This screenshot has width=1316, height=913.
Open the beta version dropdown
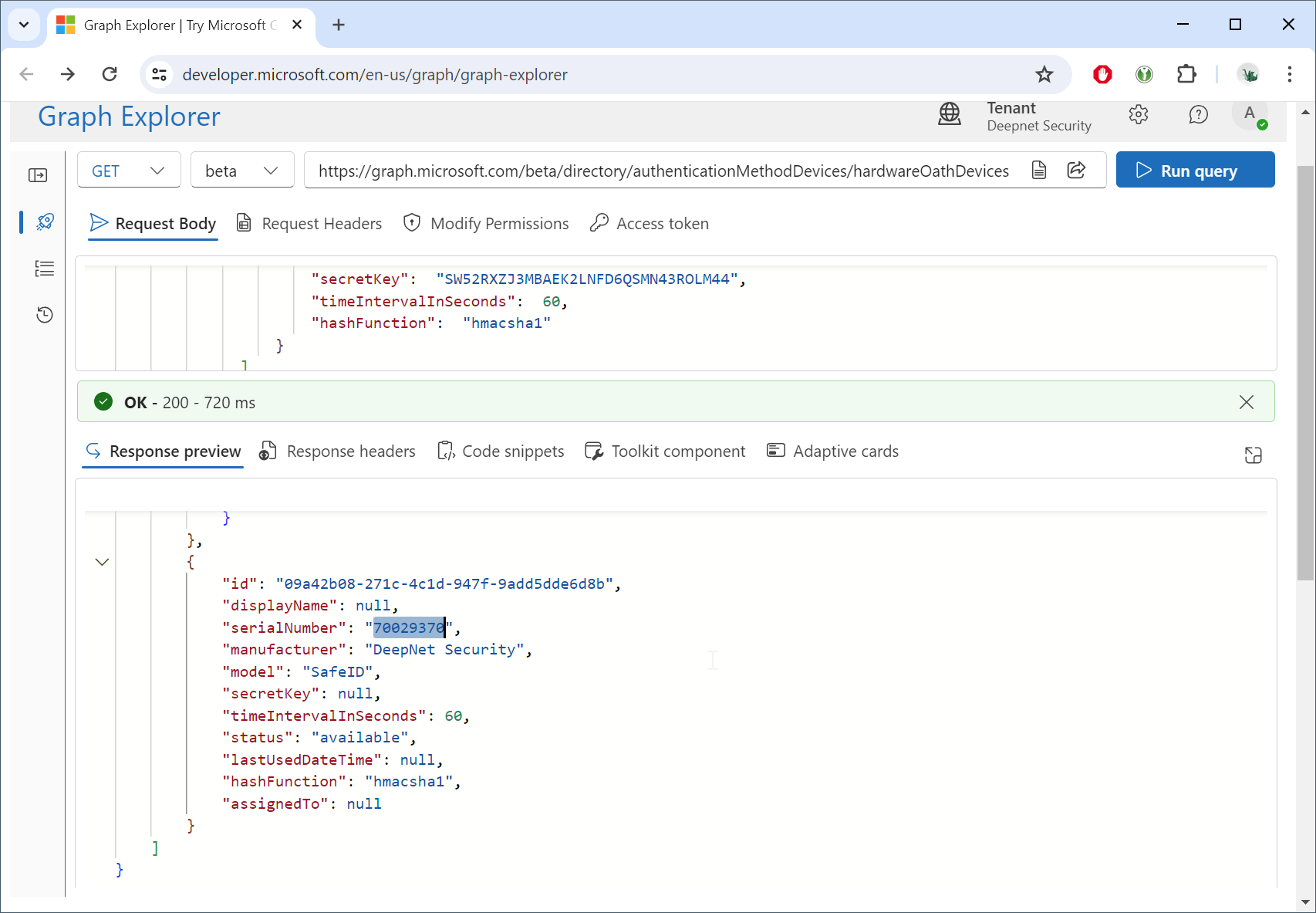coord(242,171)
